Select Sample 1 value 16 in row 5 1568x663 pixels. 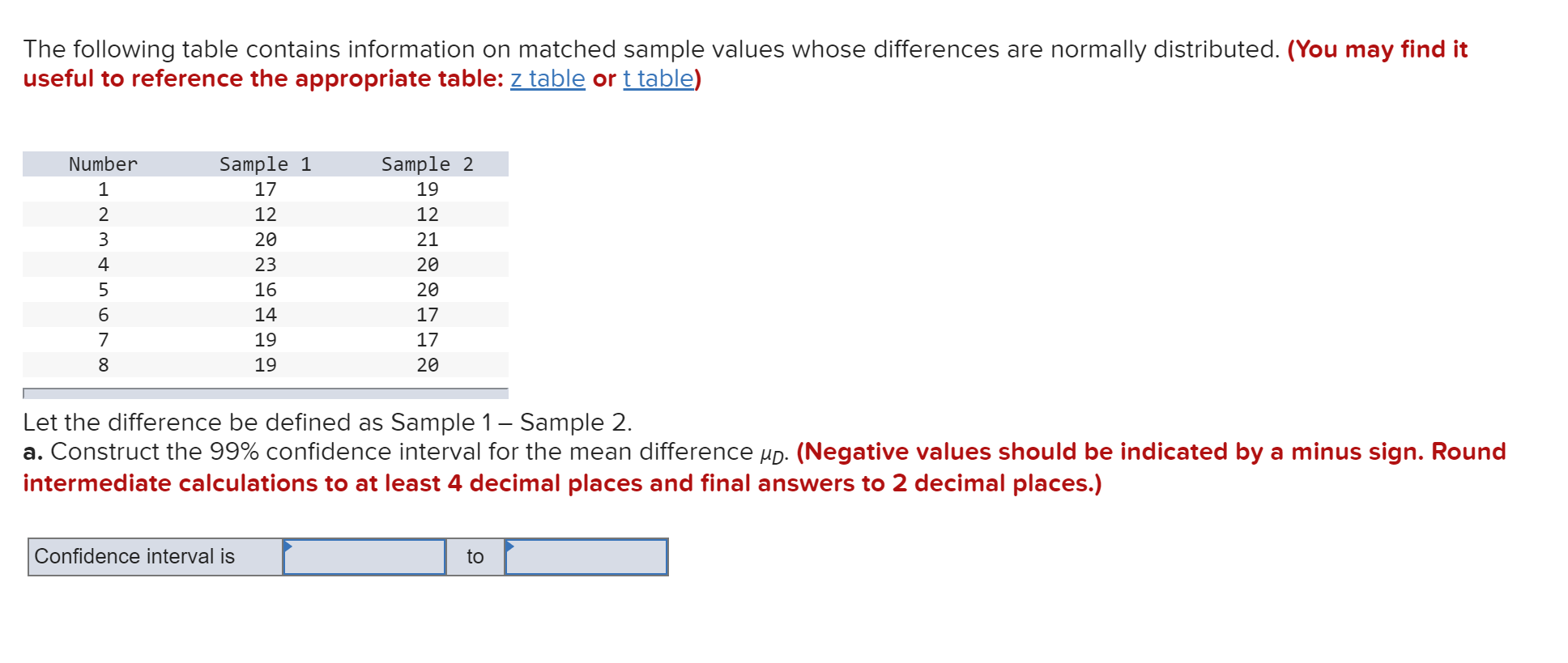[x=266, y=290]
